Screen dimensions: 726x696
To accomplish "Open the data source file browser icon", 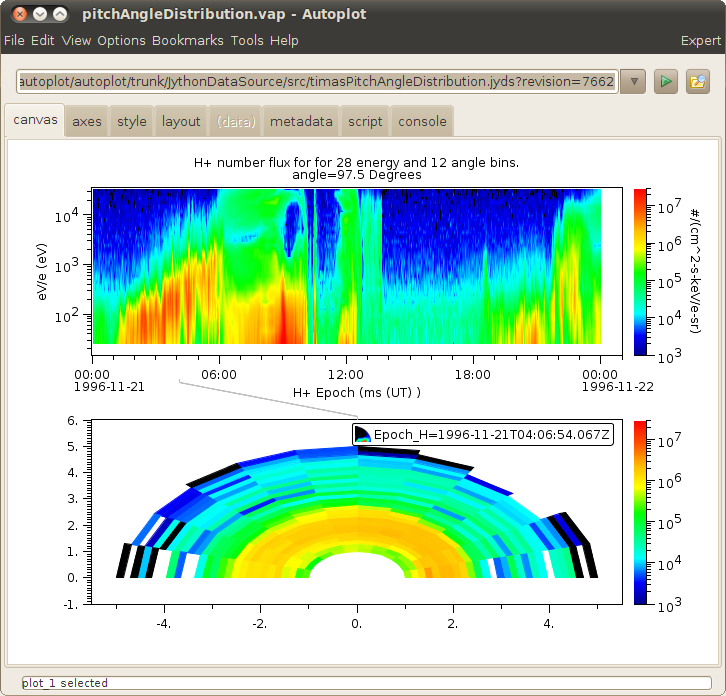I will coord(697,81).
